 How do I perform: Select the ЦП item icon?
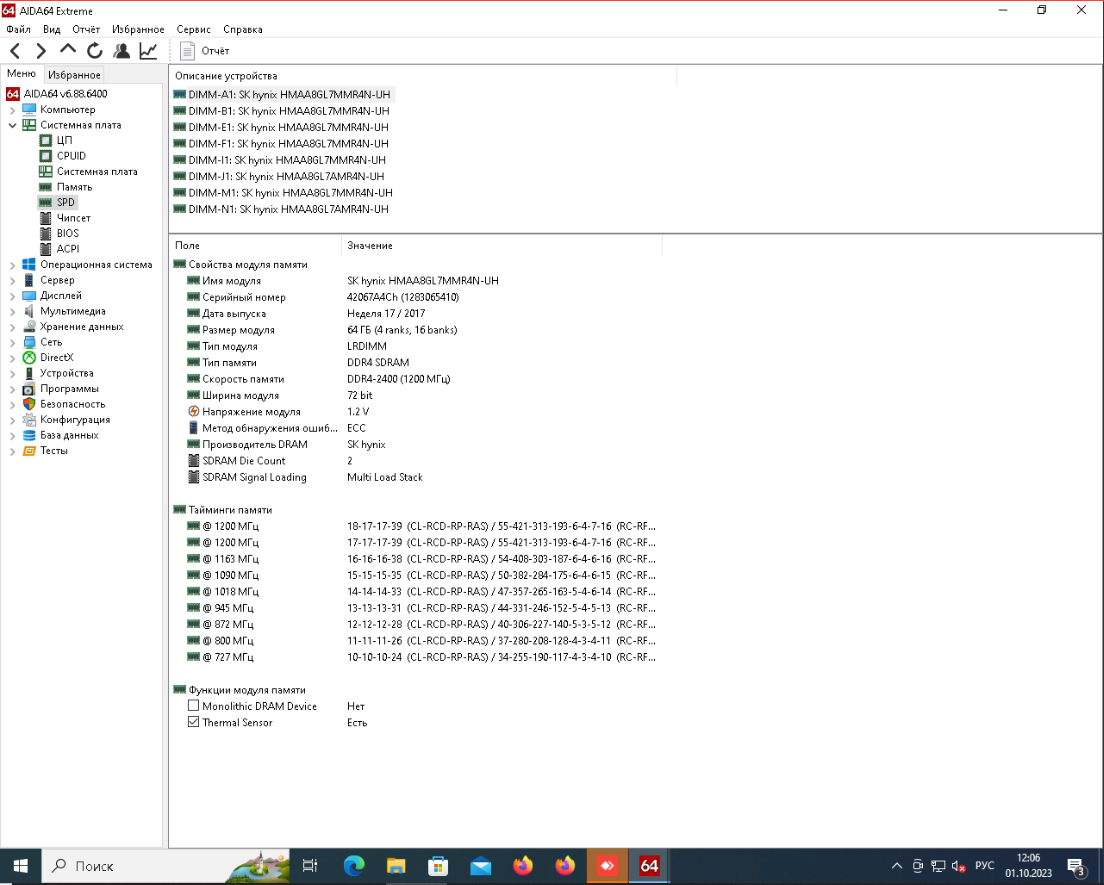point(46,140)
